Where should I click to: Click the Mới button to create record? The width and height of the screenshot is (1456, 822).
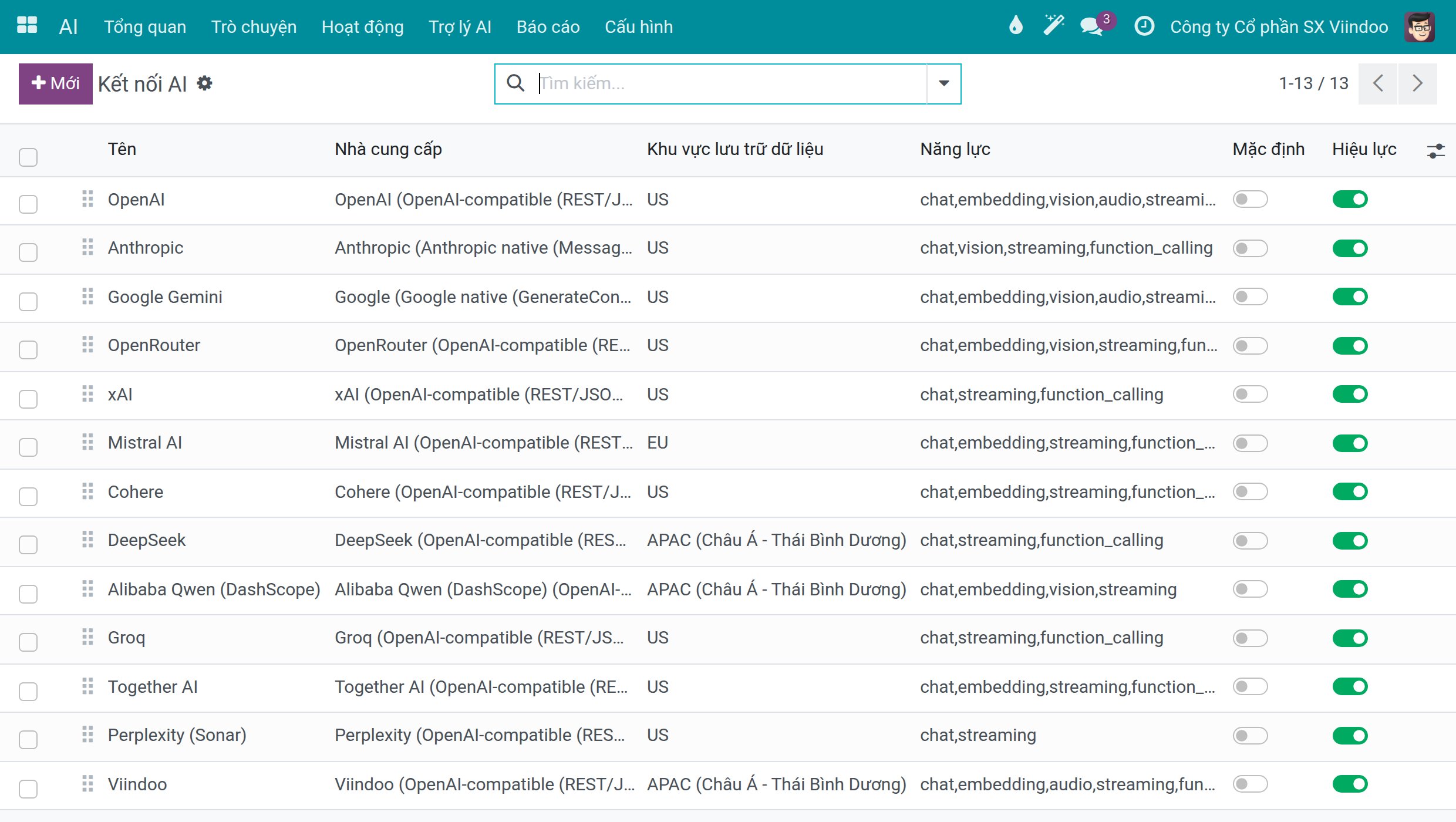56,83
